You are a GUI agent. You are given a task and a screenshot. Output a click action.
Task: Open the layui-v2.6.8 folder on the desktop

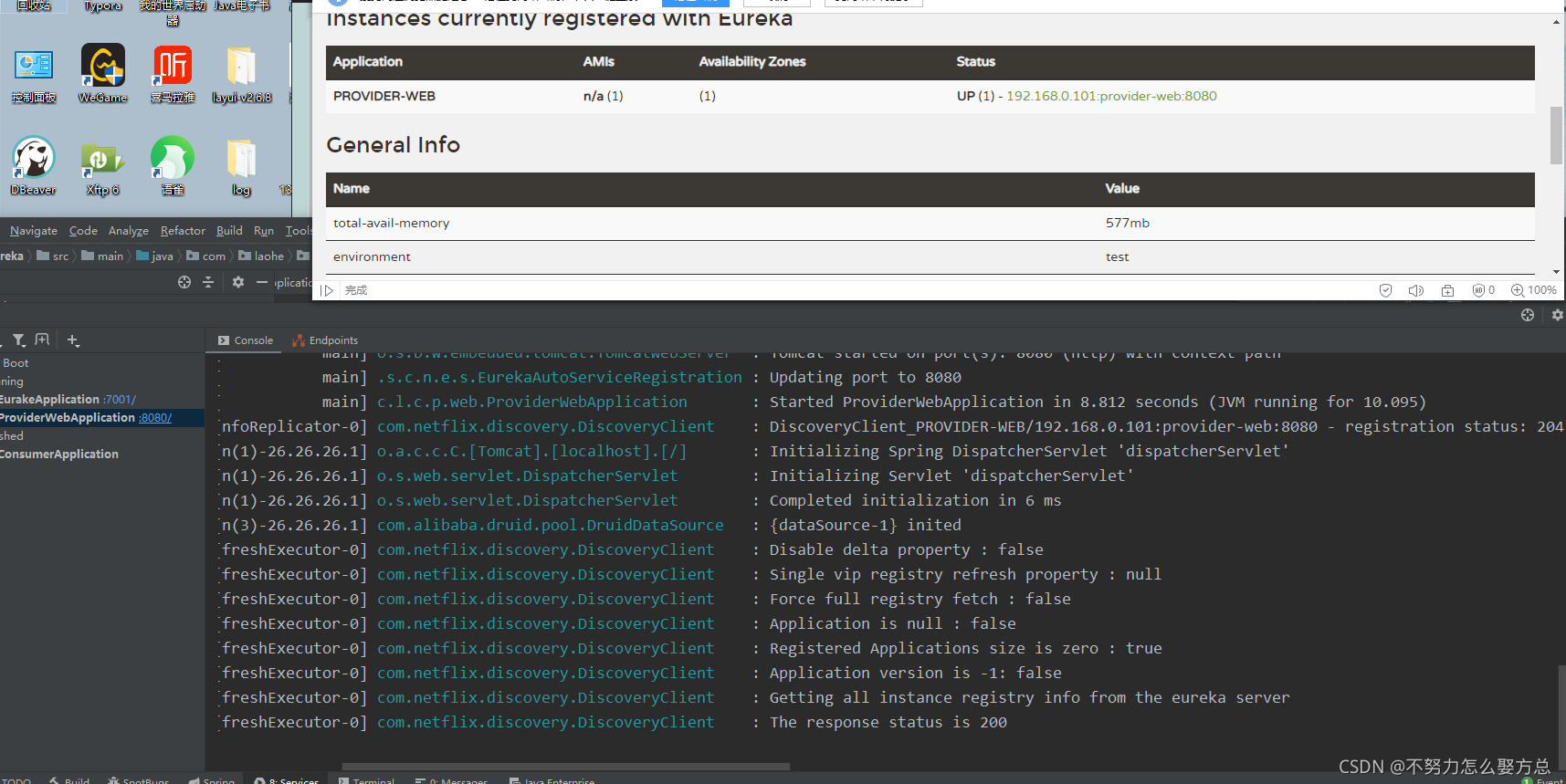(x=241, y=75)
